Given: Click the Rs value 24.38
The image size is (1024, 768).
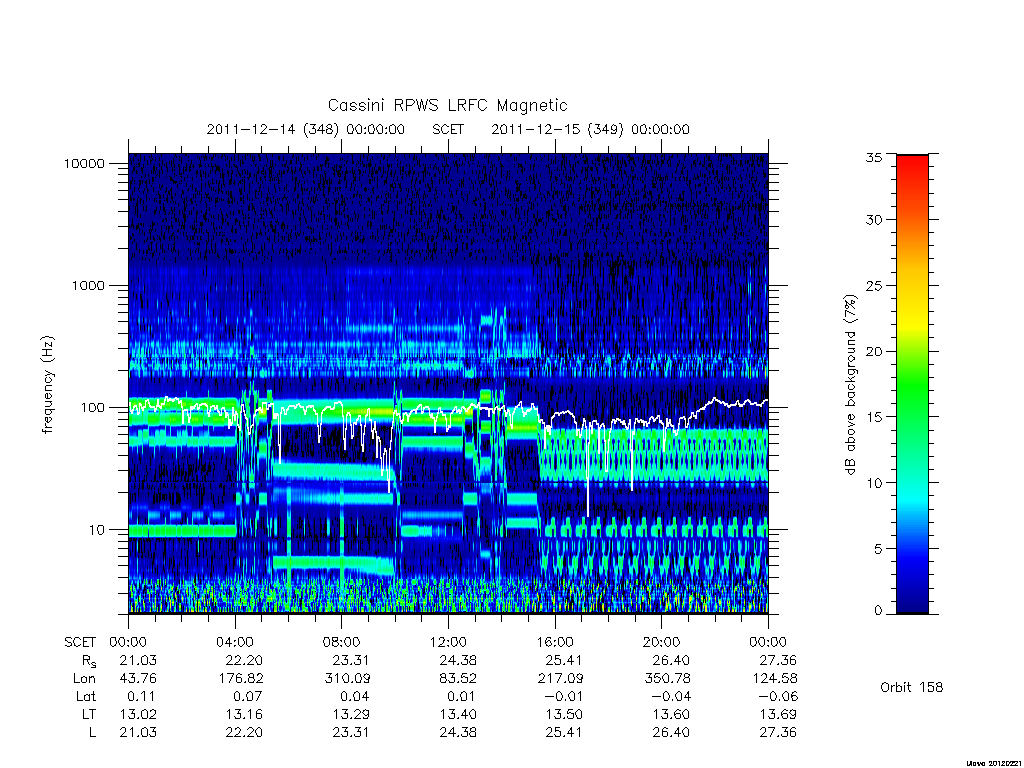Looking at the screenshot, I should (458, 660).
